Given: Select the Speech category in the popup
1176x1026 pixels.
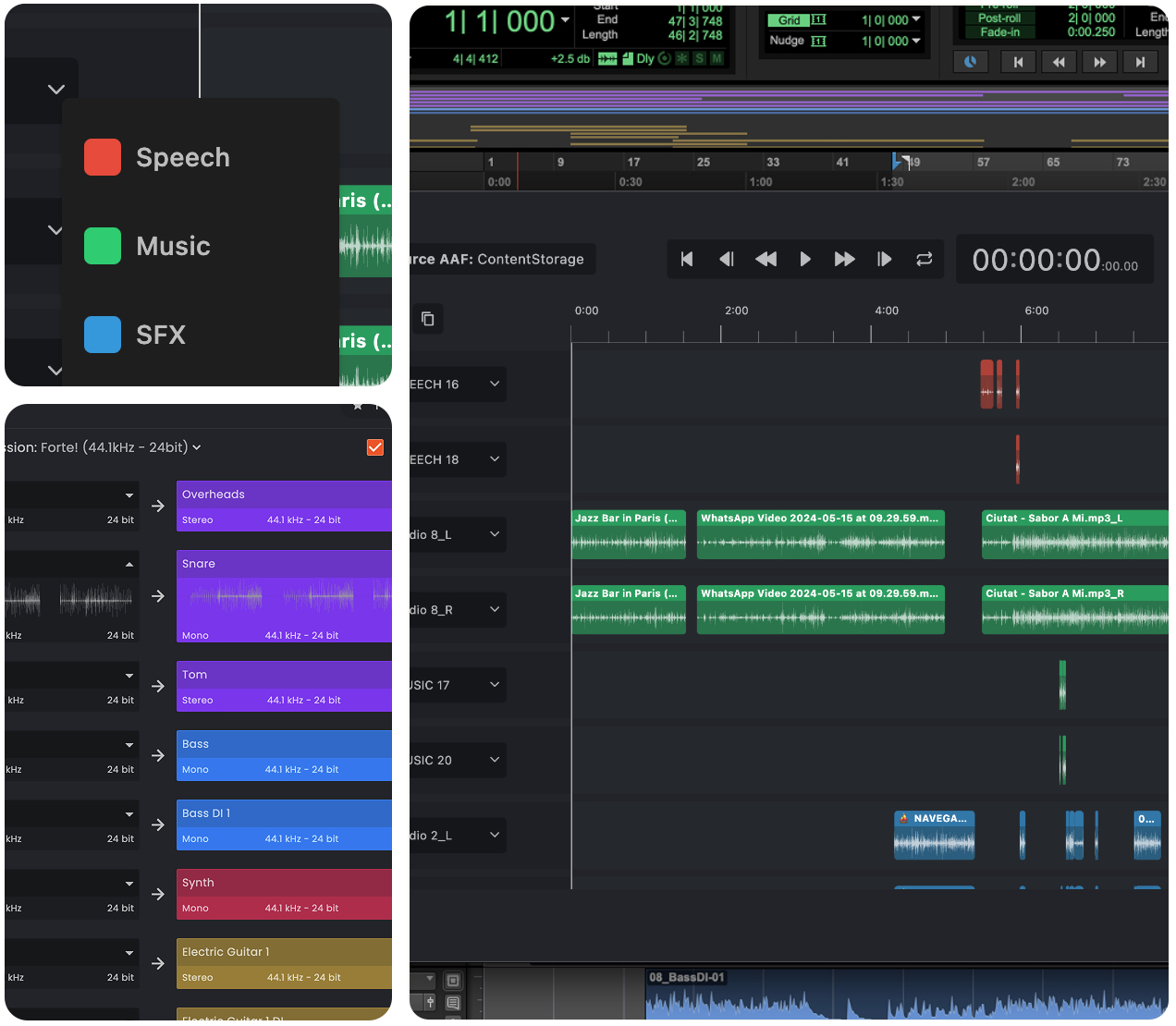Looking at the screenshot, I should (201, 157).
